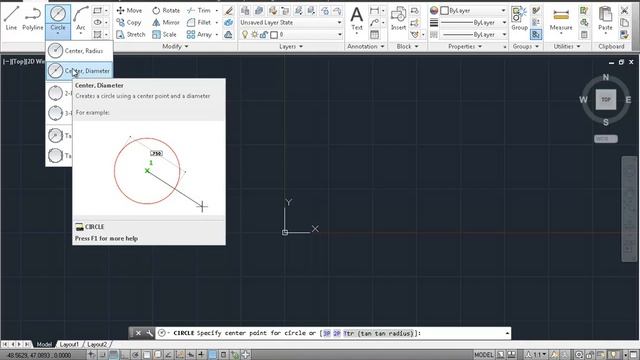Viewport: 640px width, 360px height.
Task: Click Ttr (tan tan radius) option
Action: click(x=378, y=333)
